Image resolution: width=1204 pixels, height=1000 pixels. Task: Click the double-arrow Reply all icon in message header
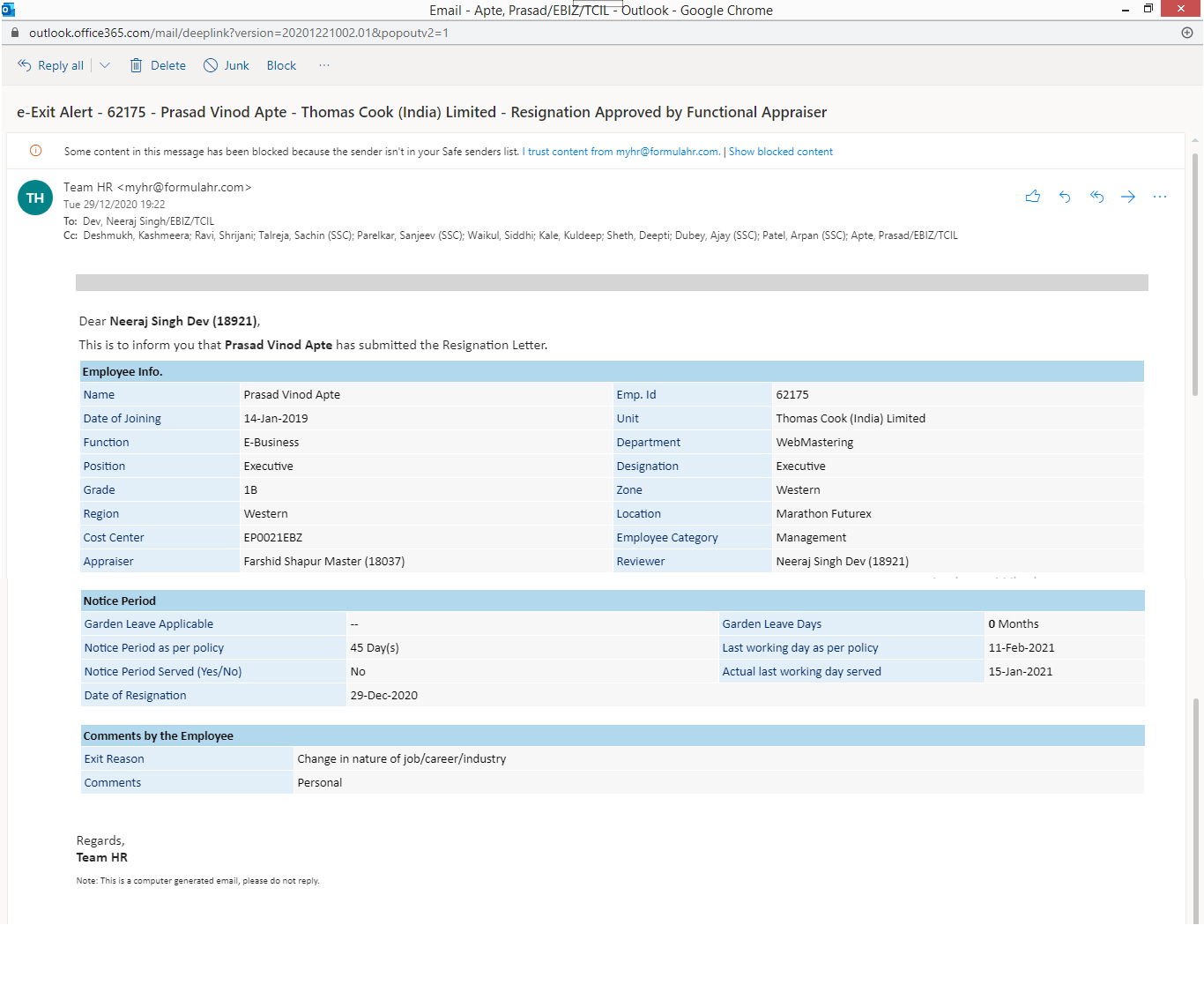pos(1096,197)
